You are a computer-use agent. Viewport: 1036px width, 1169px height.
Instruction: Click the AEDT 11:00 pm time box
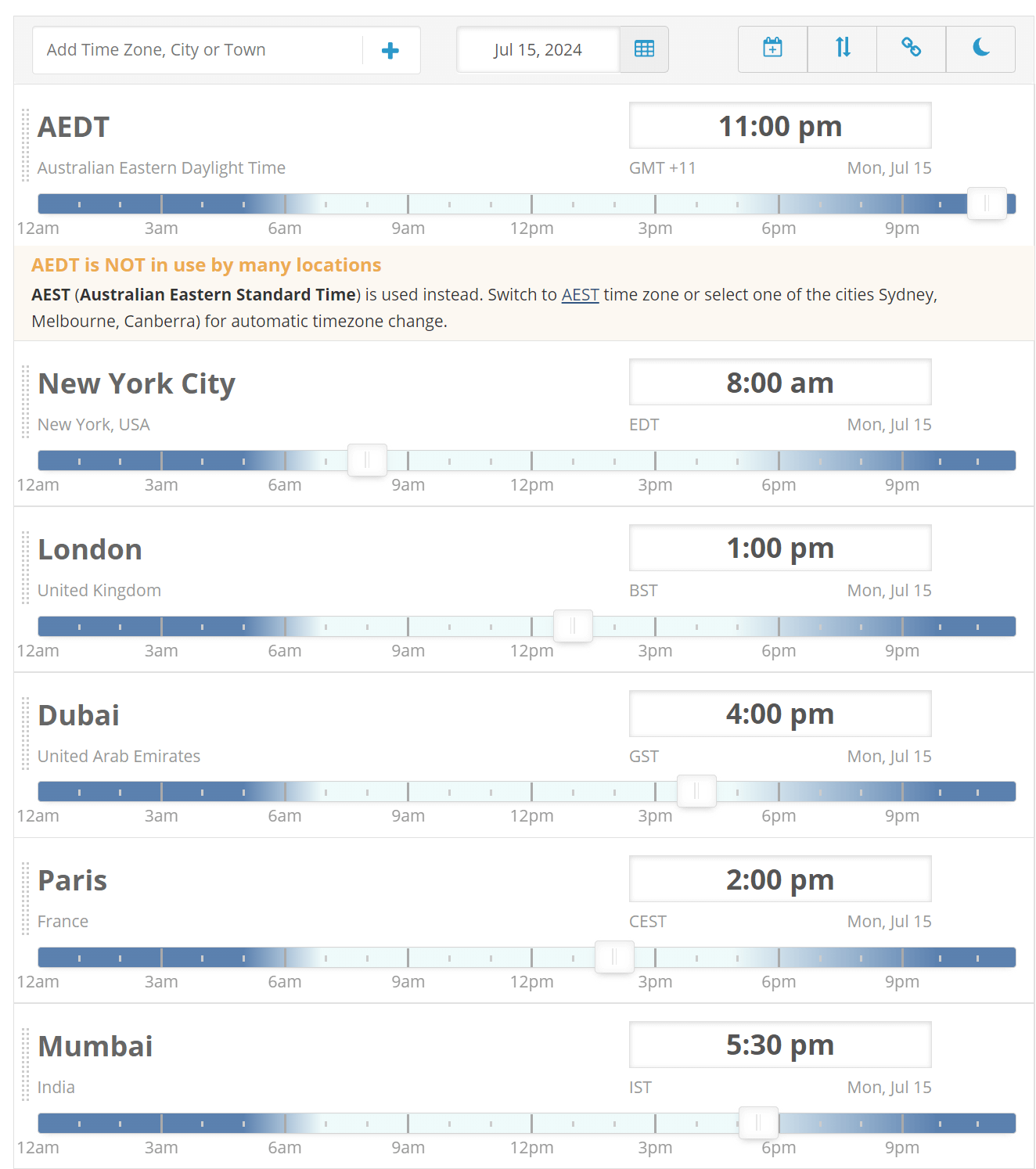coord(780,125)
